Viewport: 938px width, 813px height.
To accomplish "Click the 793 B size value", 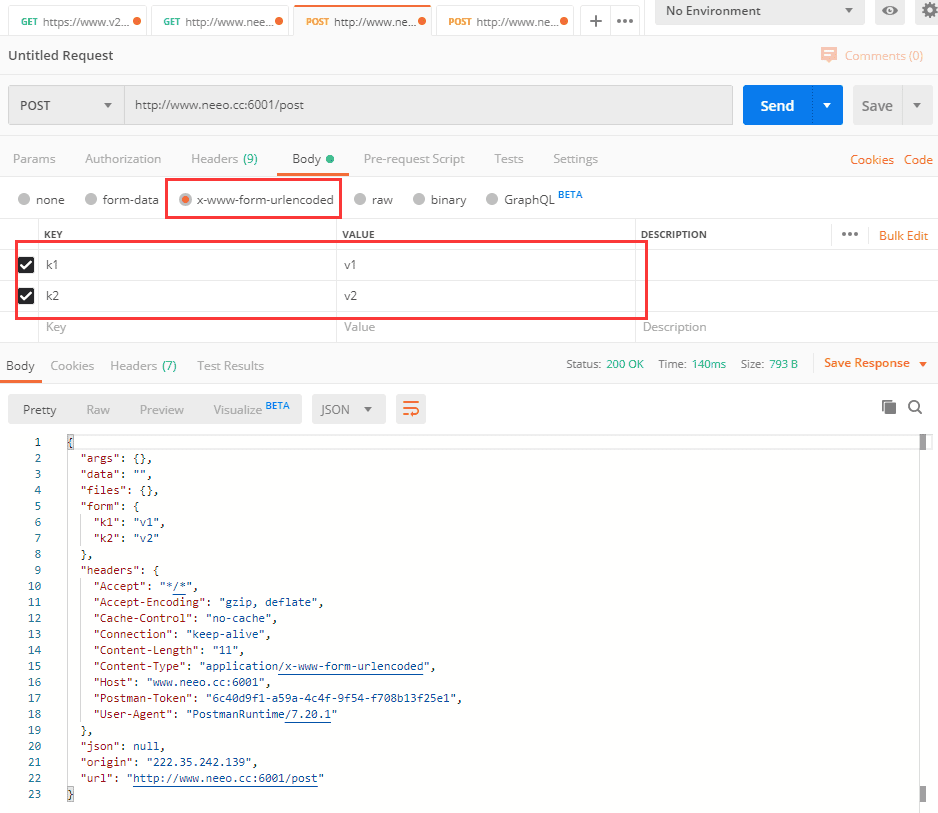I will point(783,364).
